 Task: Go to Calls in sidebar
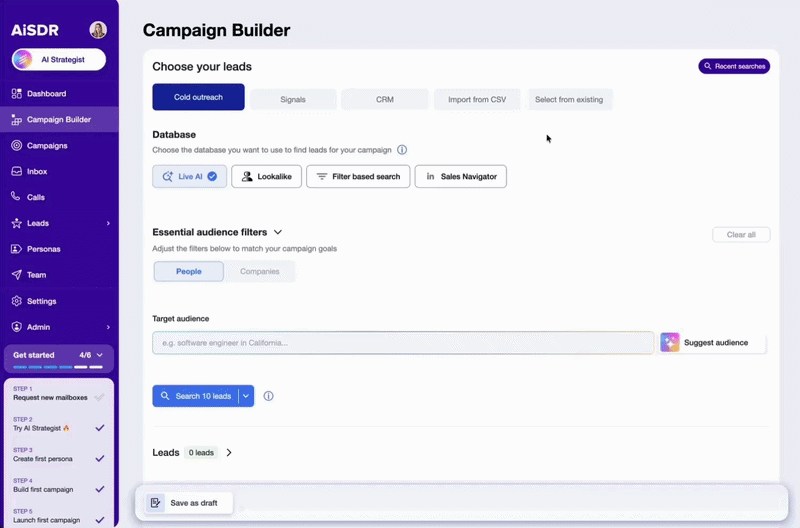click(35, 197)
